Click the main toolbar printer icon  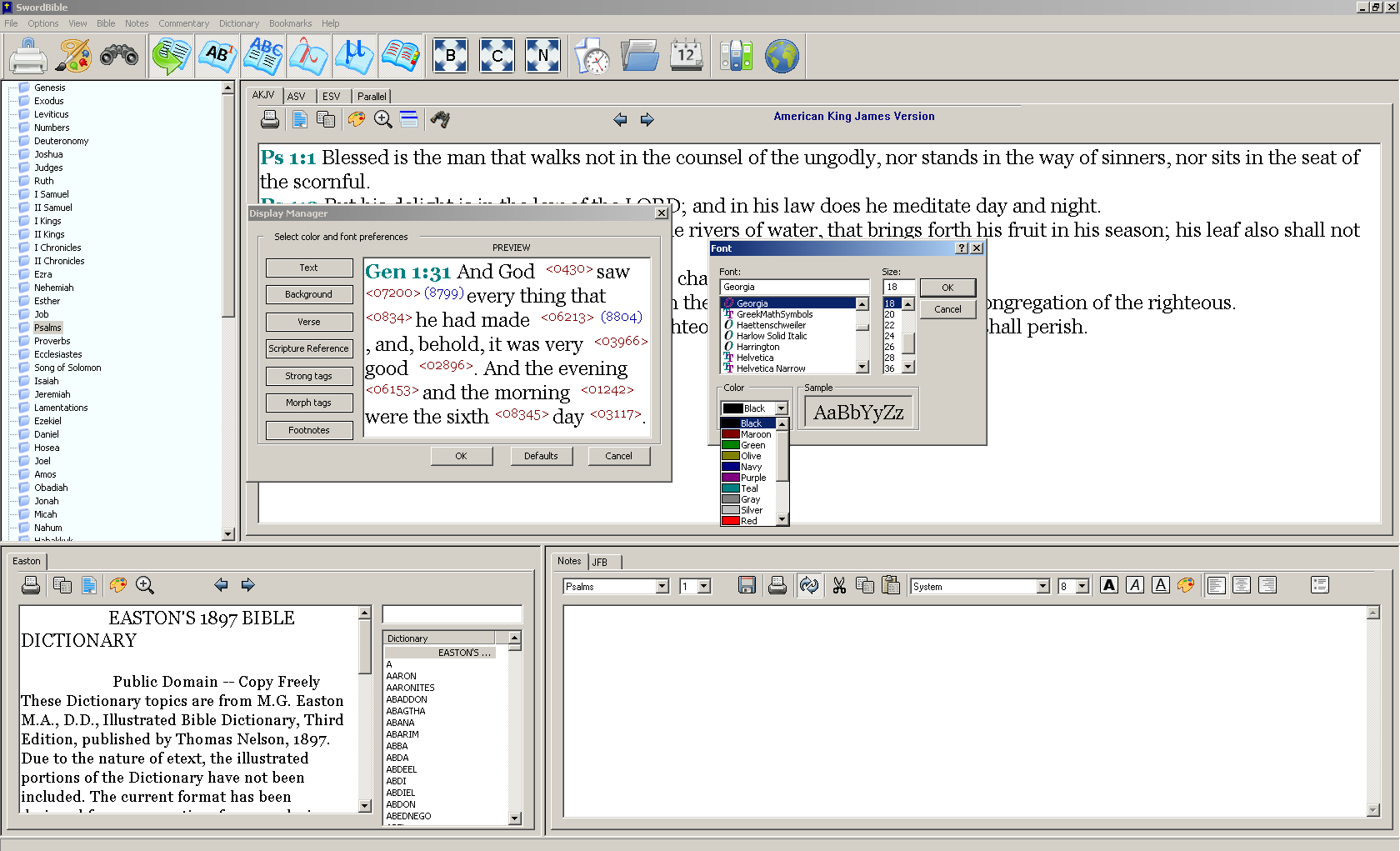pyautogui.click(x=27, y=56)
